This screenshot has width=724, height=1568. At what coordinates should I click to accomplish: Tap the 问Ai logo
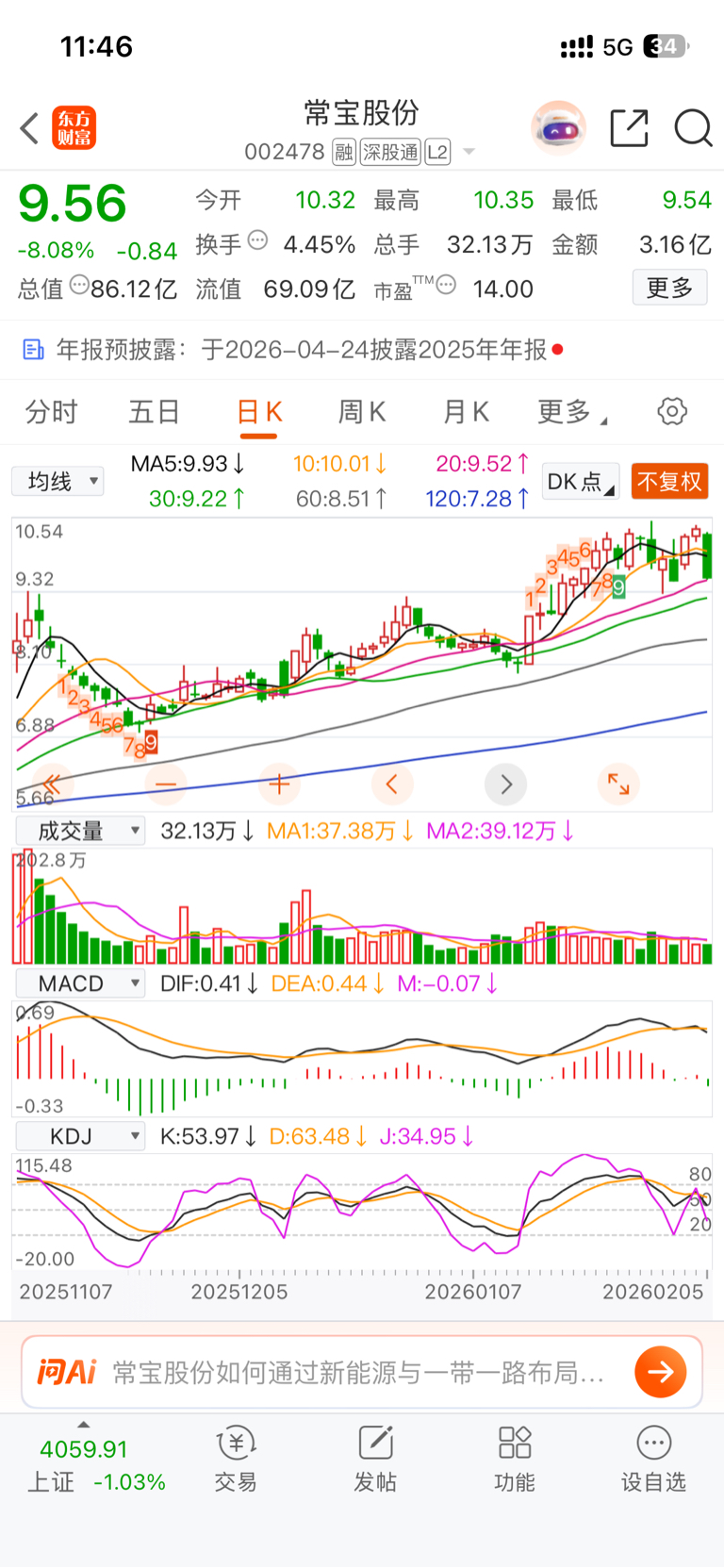pyautogui.click(x=67, y=1372)
